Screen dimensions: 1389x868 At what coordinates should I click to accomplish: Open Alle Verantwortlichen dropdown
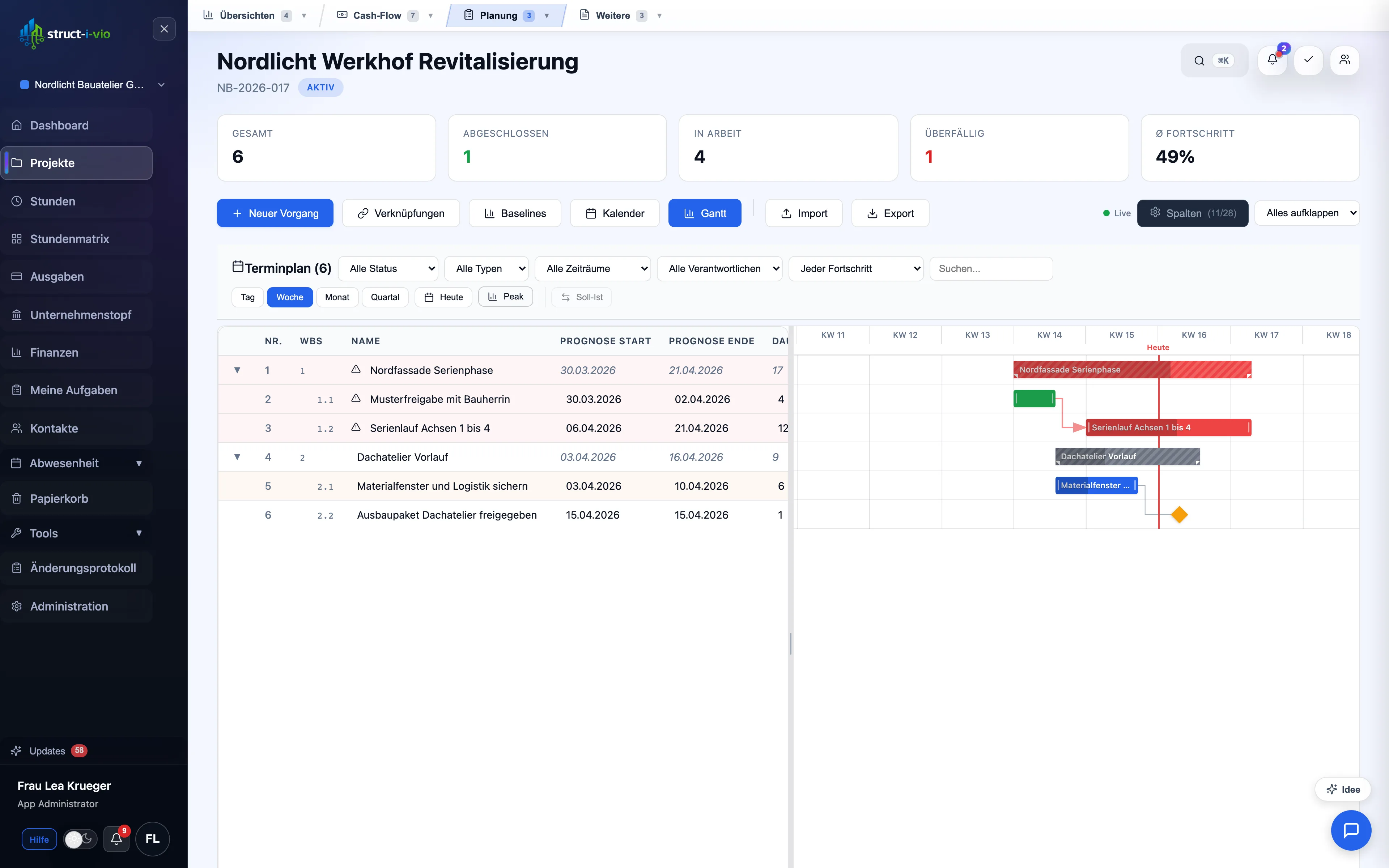click(x=720, y=269)
